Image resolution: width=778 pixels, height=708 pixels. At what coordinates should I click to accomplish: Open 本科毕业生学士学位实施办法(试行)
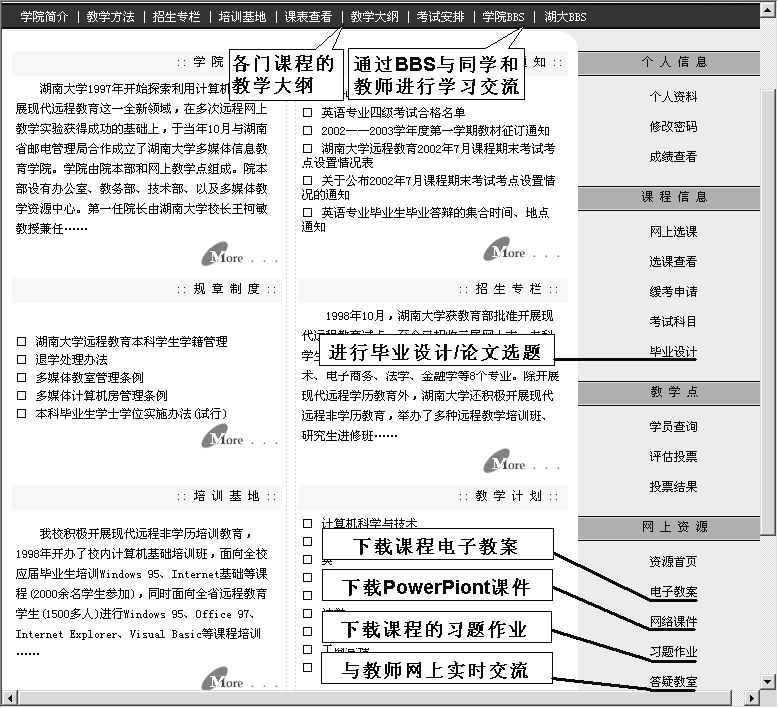coord(131,413)
